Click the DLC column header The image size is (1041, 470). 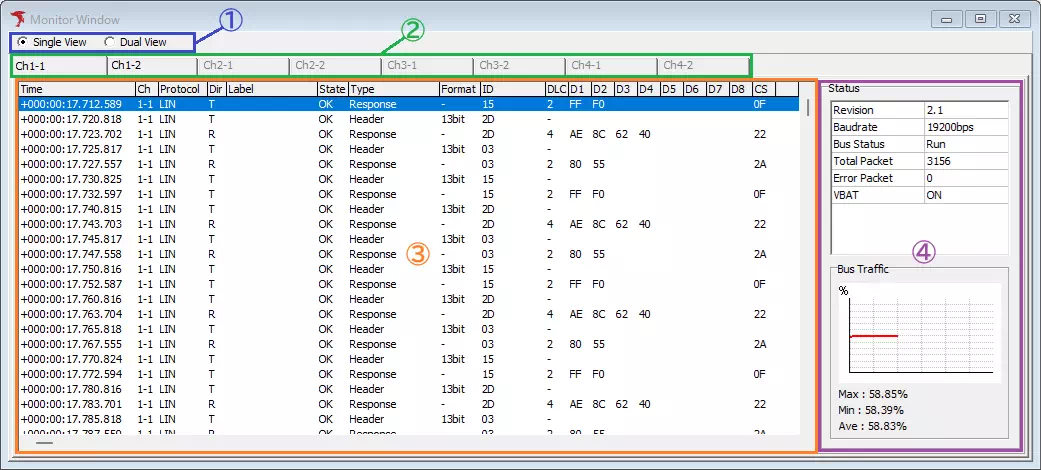tap(555, 89)
